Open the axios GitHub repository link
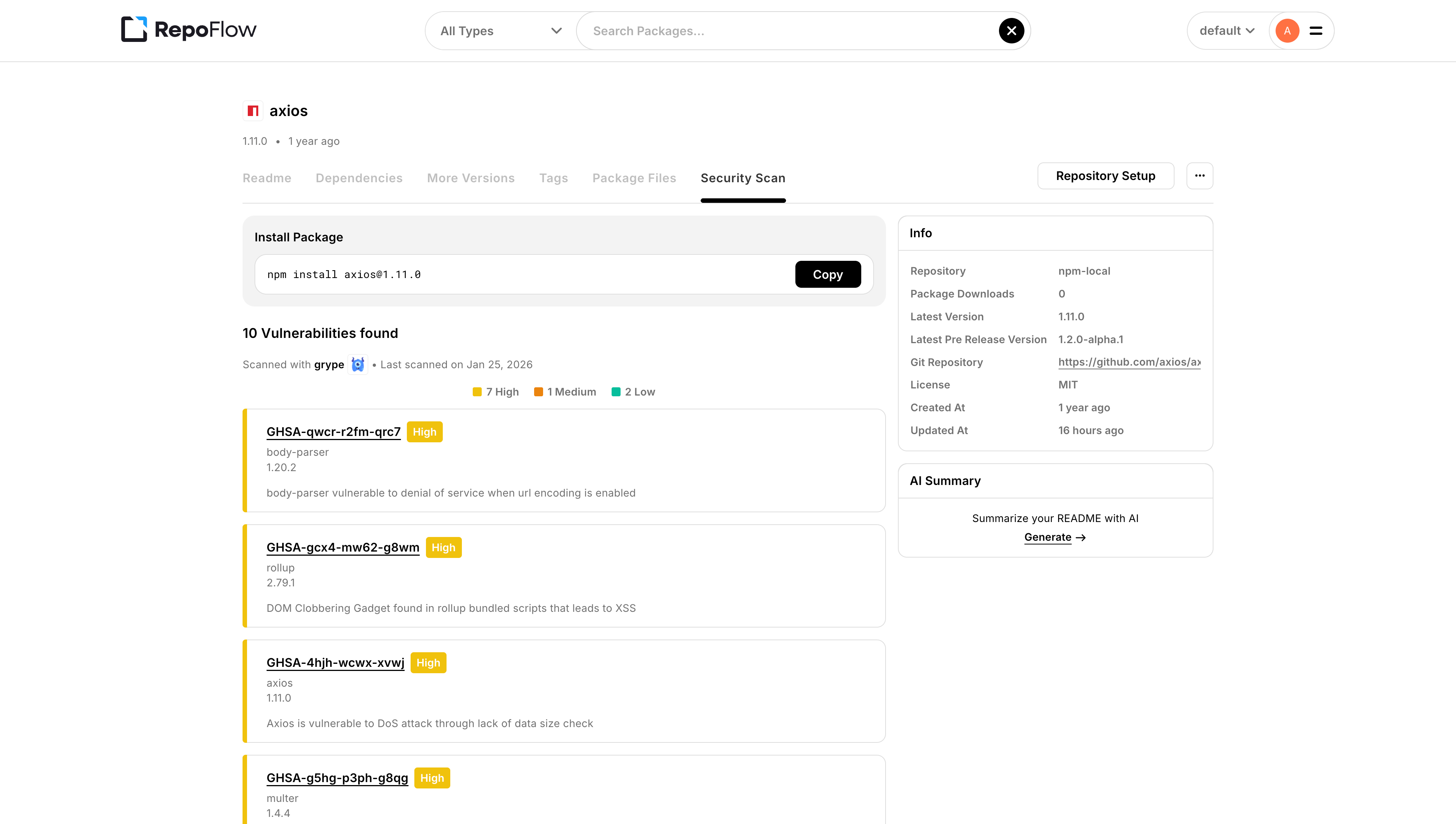This screenshot has width=1456, height=824. (1130, 362)
